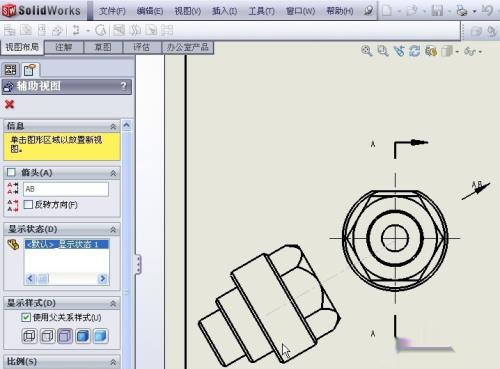Open the 工具(T) menu

(261, 11)
